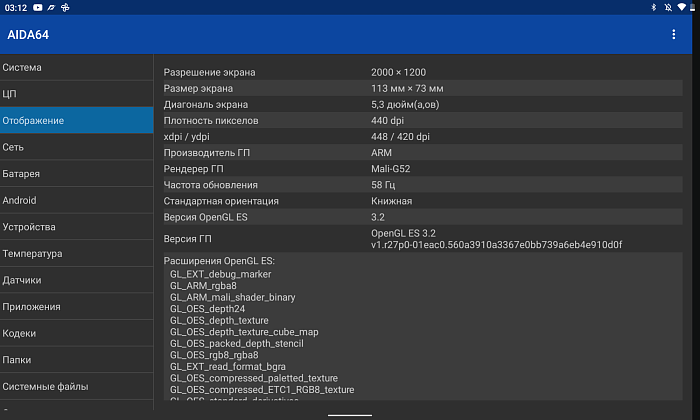Viewport: 700px width, 420px height.
Task: Tap the fan-shaped notification icon in status bar
Action: (x=65, y=7)
